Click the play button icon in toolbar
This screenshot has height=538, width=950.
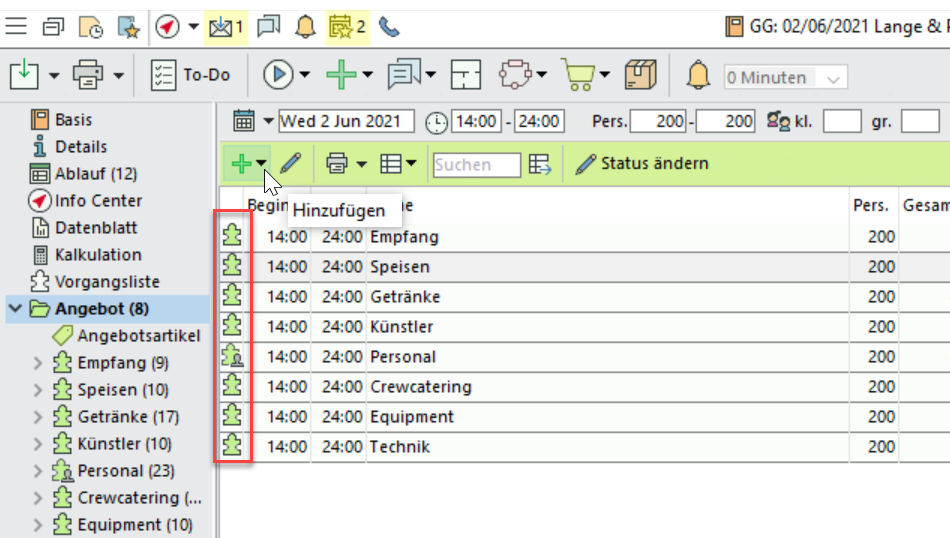point(277,75)
